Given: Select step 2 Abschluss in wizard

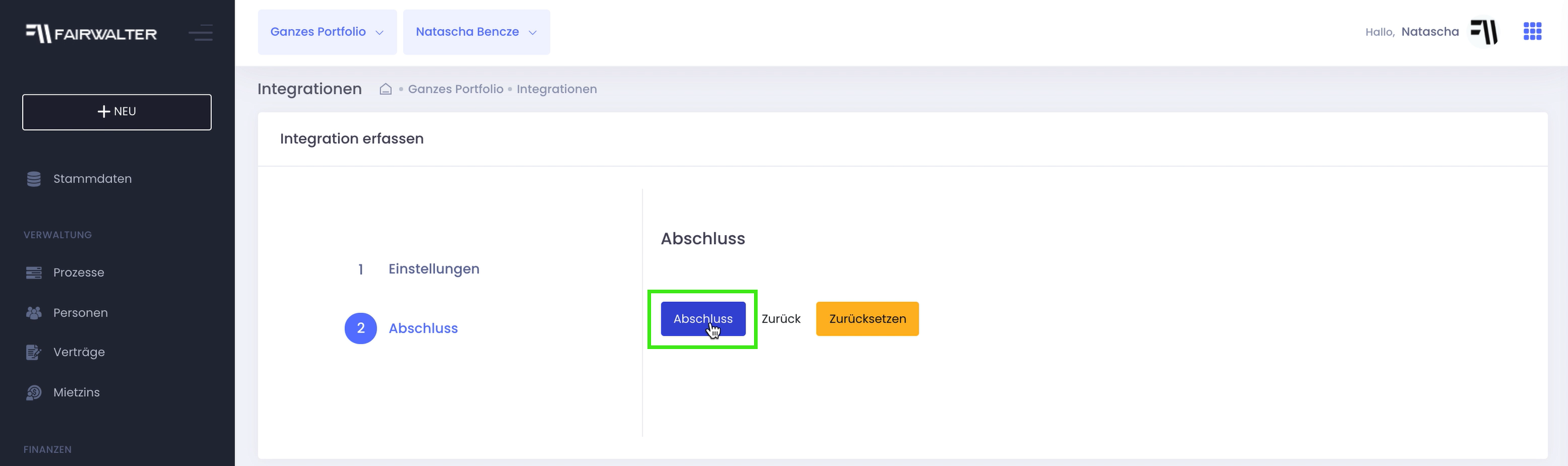Looking at the screenshot, I should 423,328.
